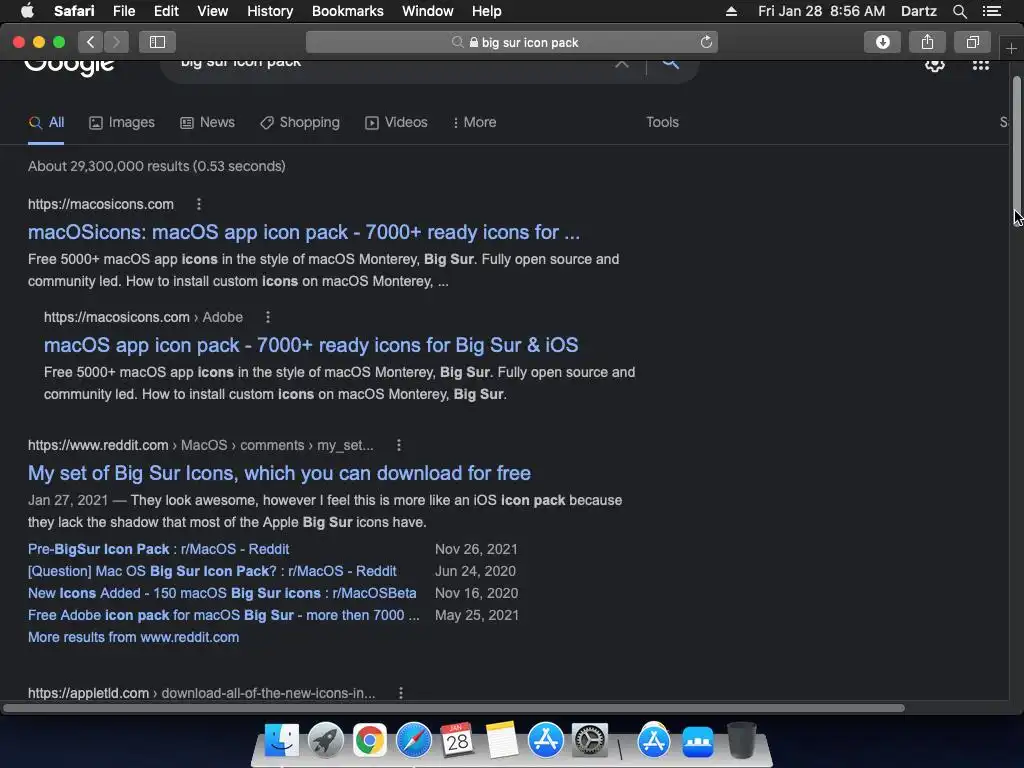Open "macOS app icon pack - 7000+ ready icons" link
This screenshot has width=1024, height=768.
point(311,345)
